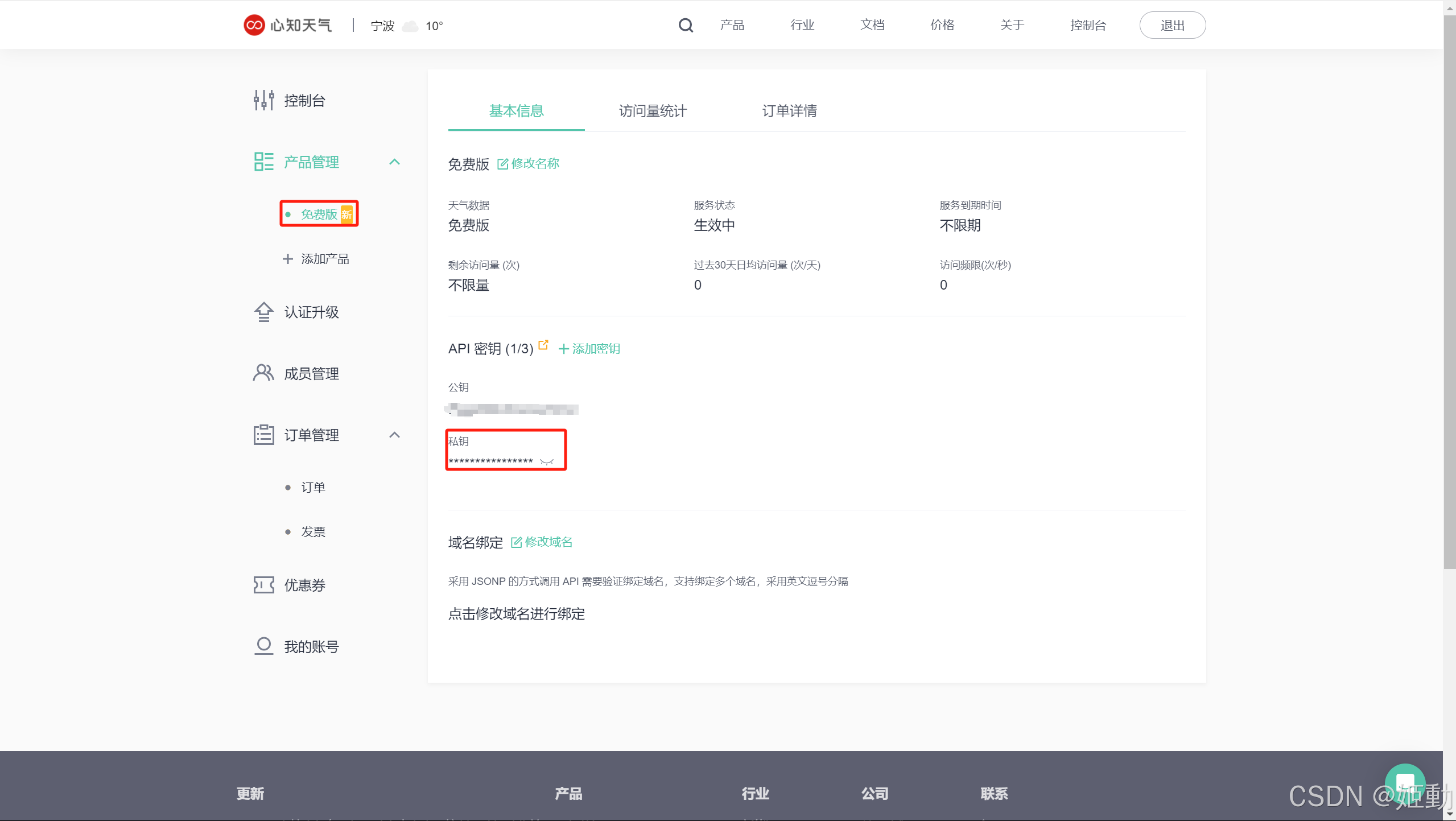The height and width of the screenshot is (821, 1456).
Task: Click the 心知天气 logo
Action: (x=287, y=26)
